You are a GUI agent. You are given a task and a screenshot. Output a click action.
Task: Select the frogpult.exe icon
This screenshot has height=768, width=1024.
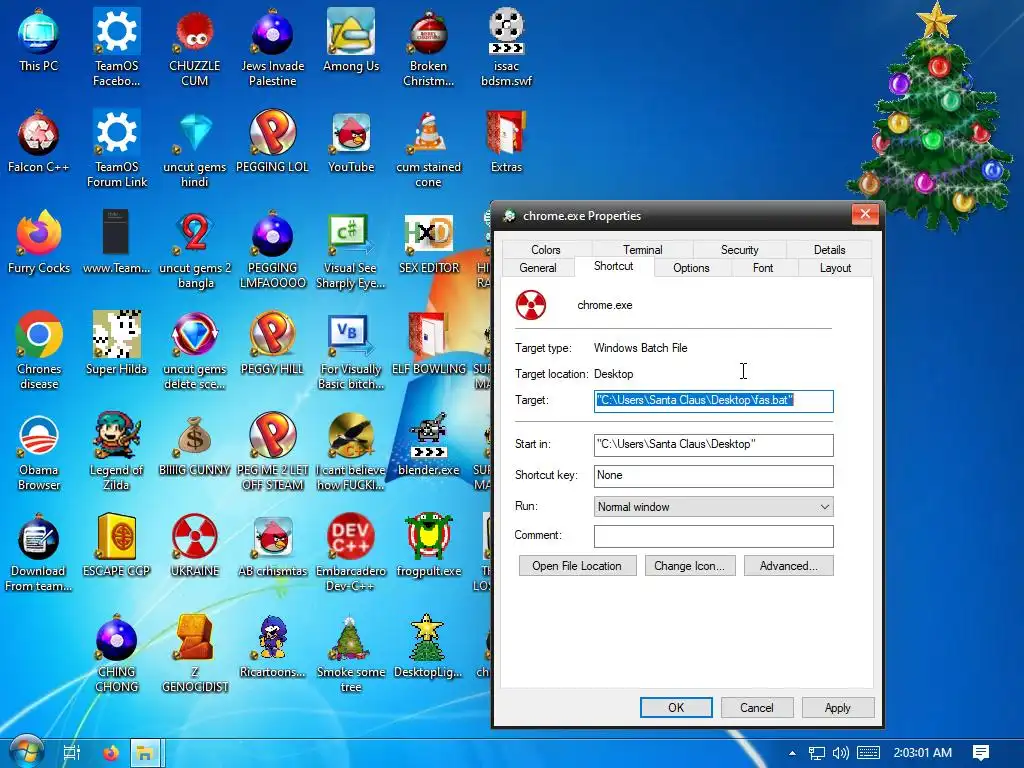[x=428, y=545]
